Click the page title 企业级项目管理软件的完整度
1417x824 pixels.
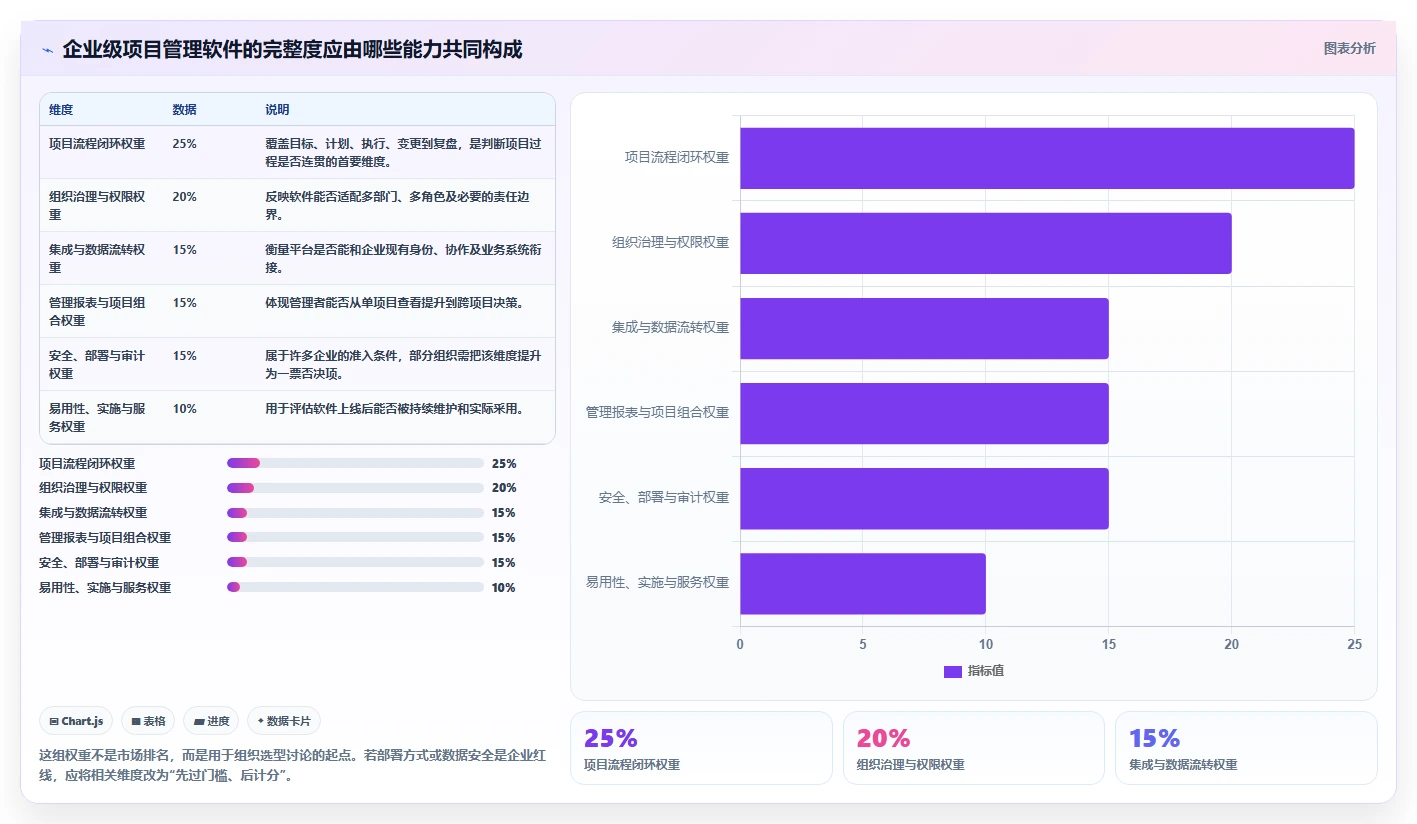pyautogui.click(x=292, y=50)
